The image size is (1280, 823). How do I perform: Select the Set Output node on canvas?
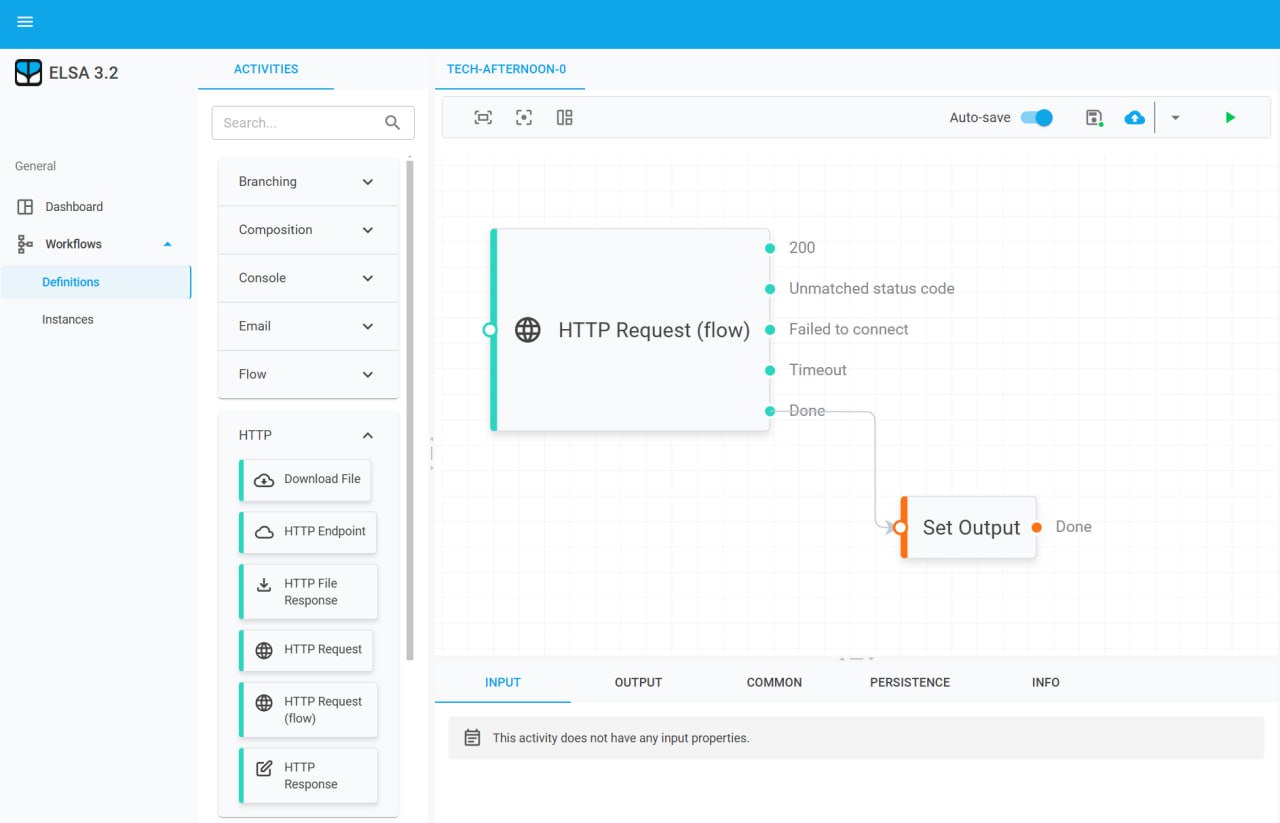tap(970, 528)
